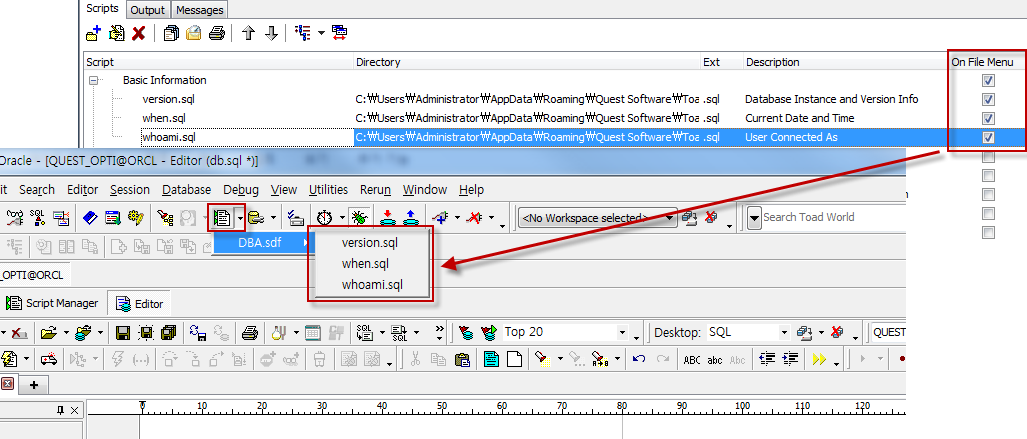The width and height of the screenshot is (1027, 439).
Task: Click the save disk icon in editor toolbar
Action: click(123, 332)
